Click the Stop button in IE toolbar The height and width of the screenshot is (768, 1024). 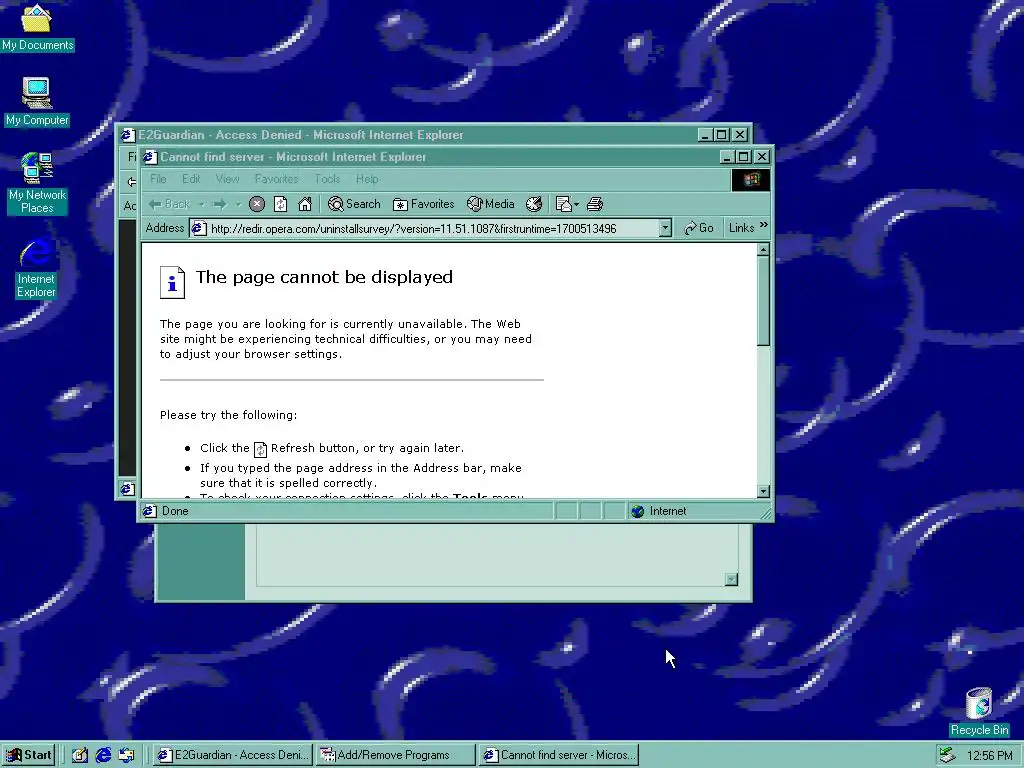pyautogui.click(x=257, y=204)
